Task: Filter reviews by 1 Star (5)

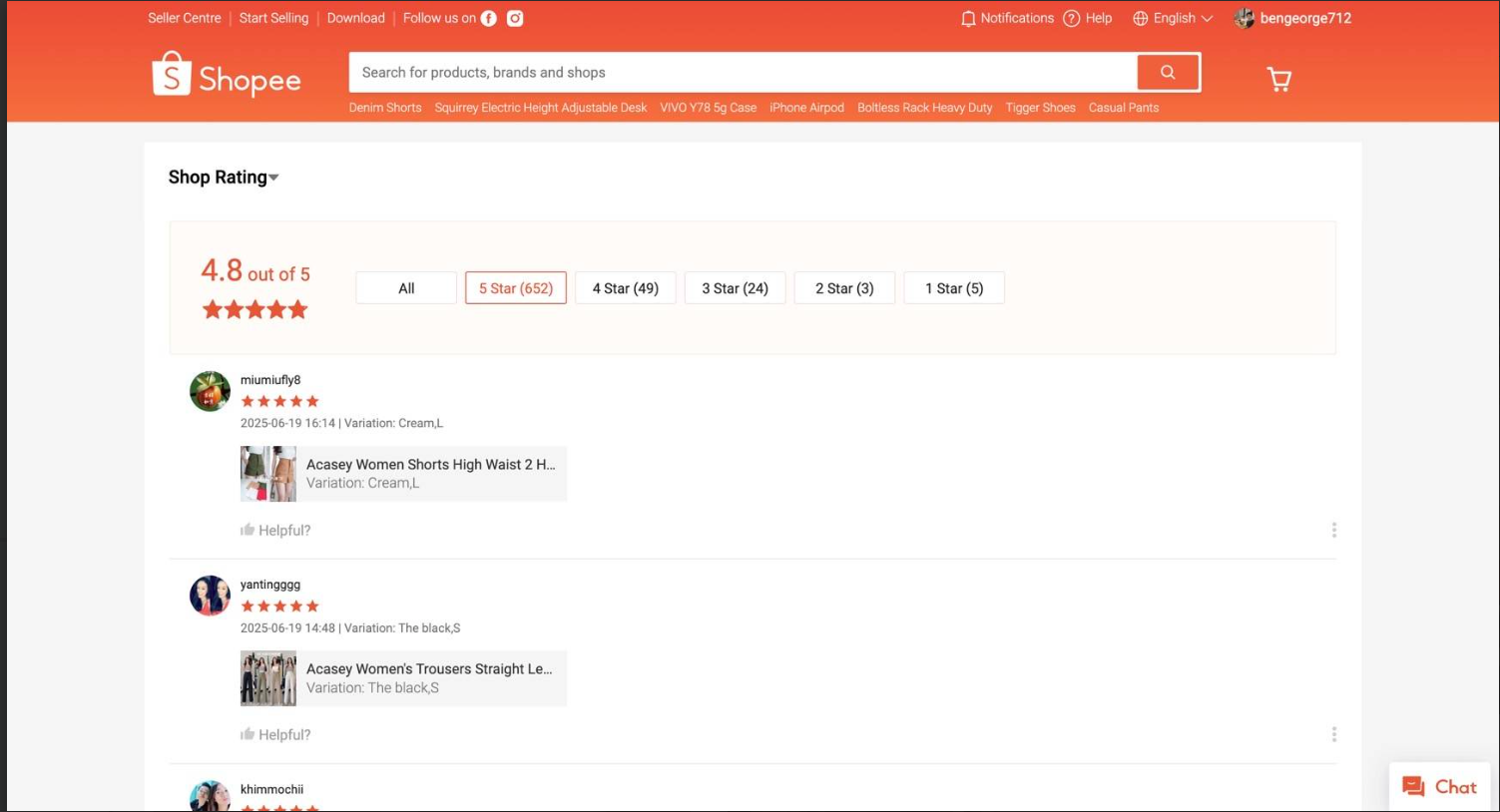Action: click(x=953, y=288)
